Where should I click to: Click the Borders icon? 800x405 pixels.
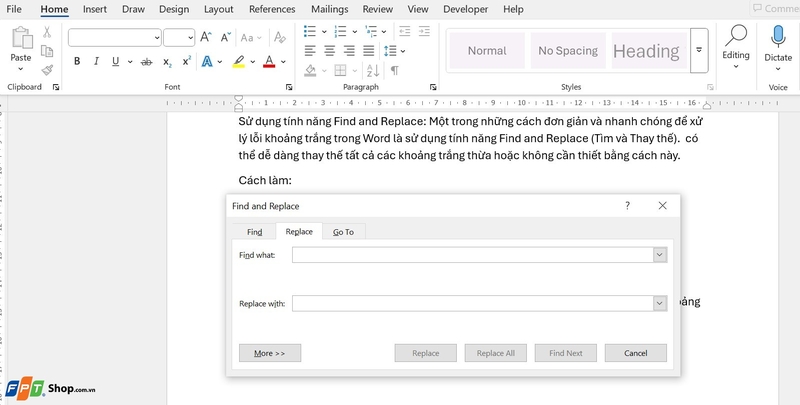tap(340, 70)
